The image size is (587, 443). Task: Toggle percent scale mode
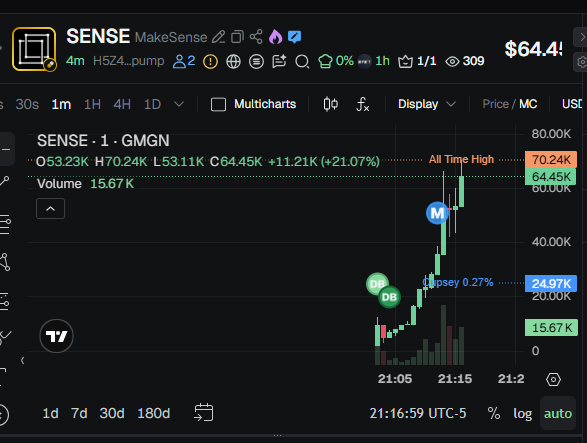(493, 413)
